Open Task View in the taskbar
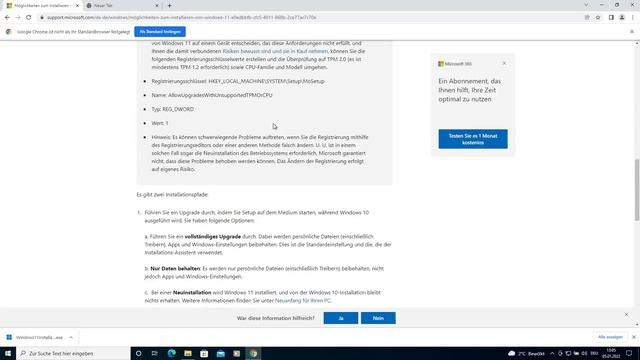 pyautogui.click(x=155, y=353)
